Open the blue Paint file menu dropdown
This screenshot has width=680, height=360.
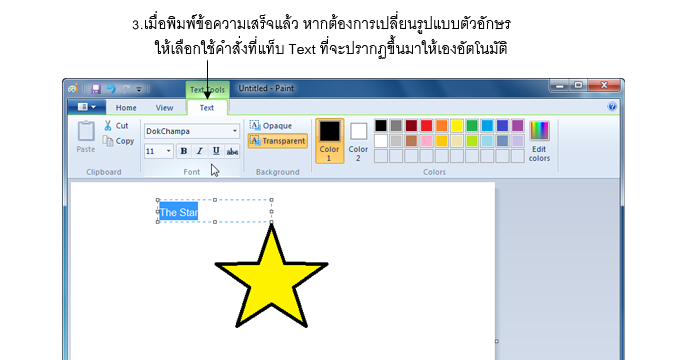87,107
